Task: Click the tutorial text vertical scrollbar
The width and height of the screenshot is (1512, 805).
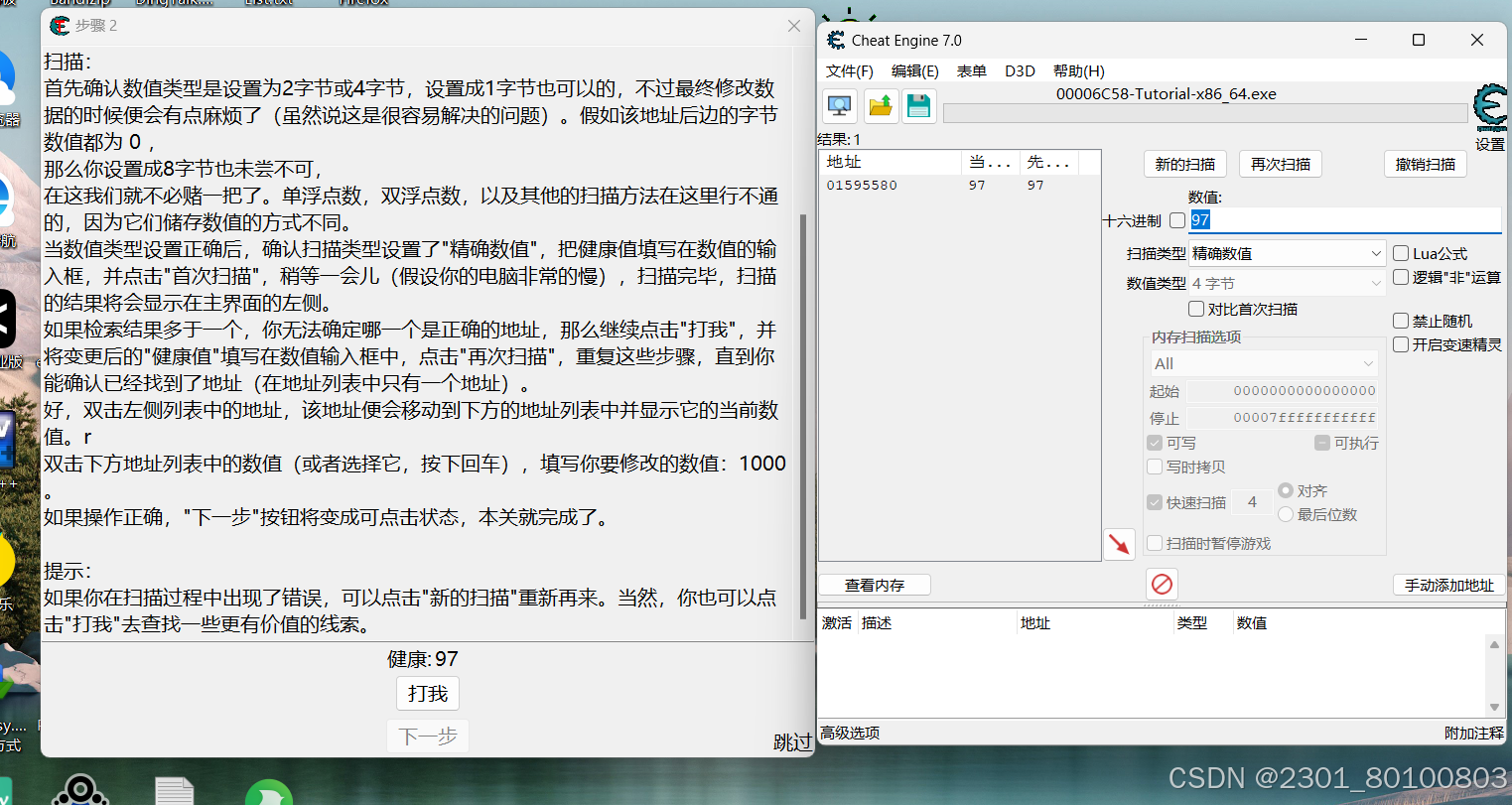Action: (803, 417)
